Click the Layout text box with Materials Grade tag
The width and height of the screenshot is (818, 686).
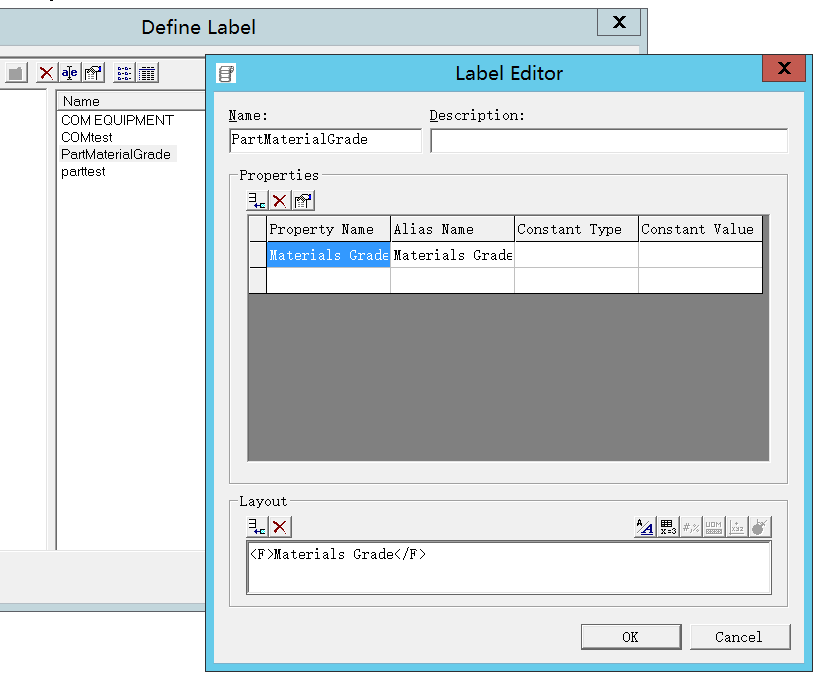[x=509, y=568]
